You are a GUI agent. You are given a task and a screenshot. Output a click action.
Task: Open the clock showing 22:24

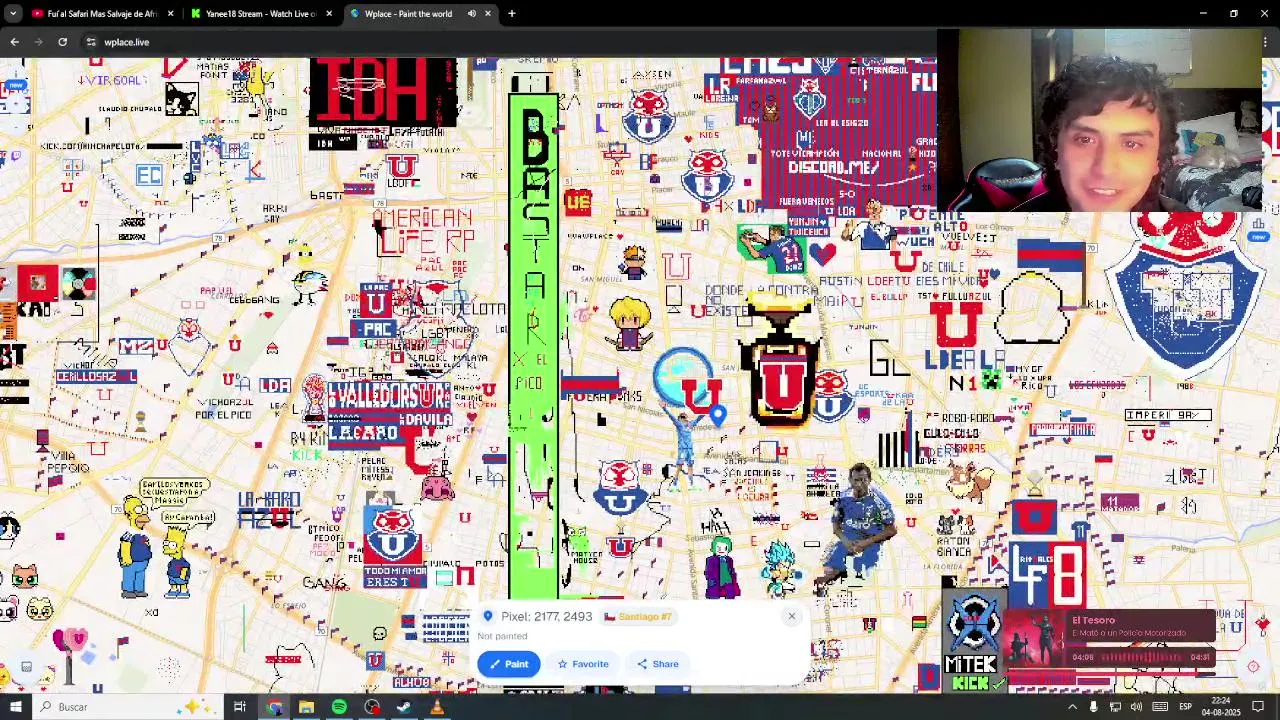(x=1220, y=707)
